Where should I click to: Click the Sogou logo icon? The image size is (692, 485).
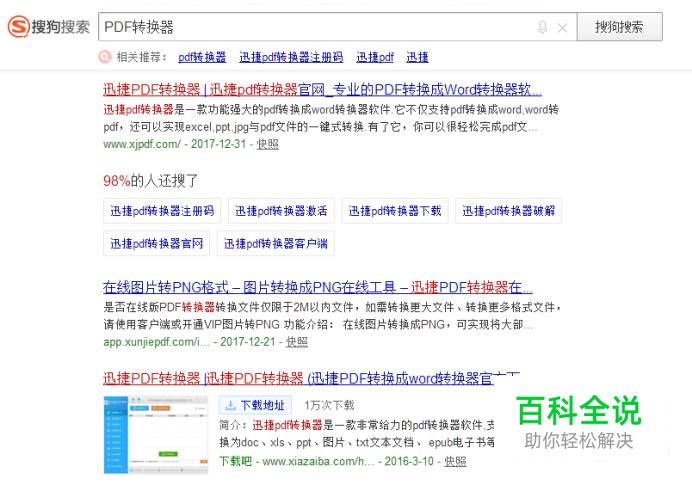pos(19,26)
